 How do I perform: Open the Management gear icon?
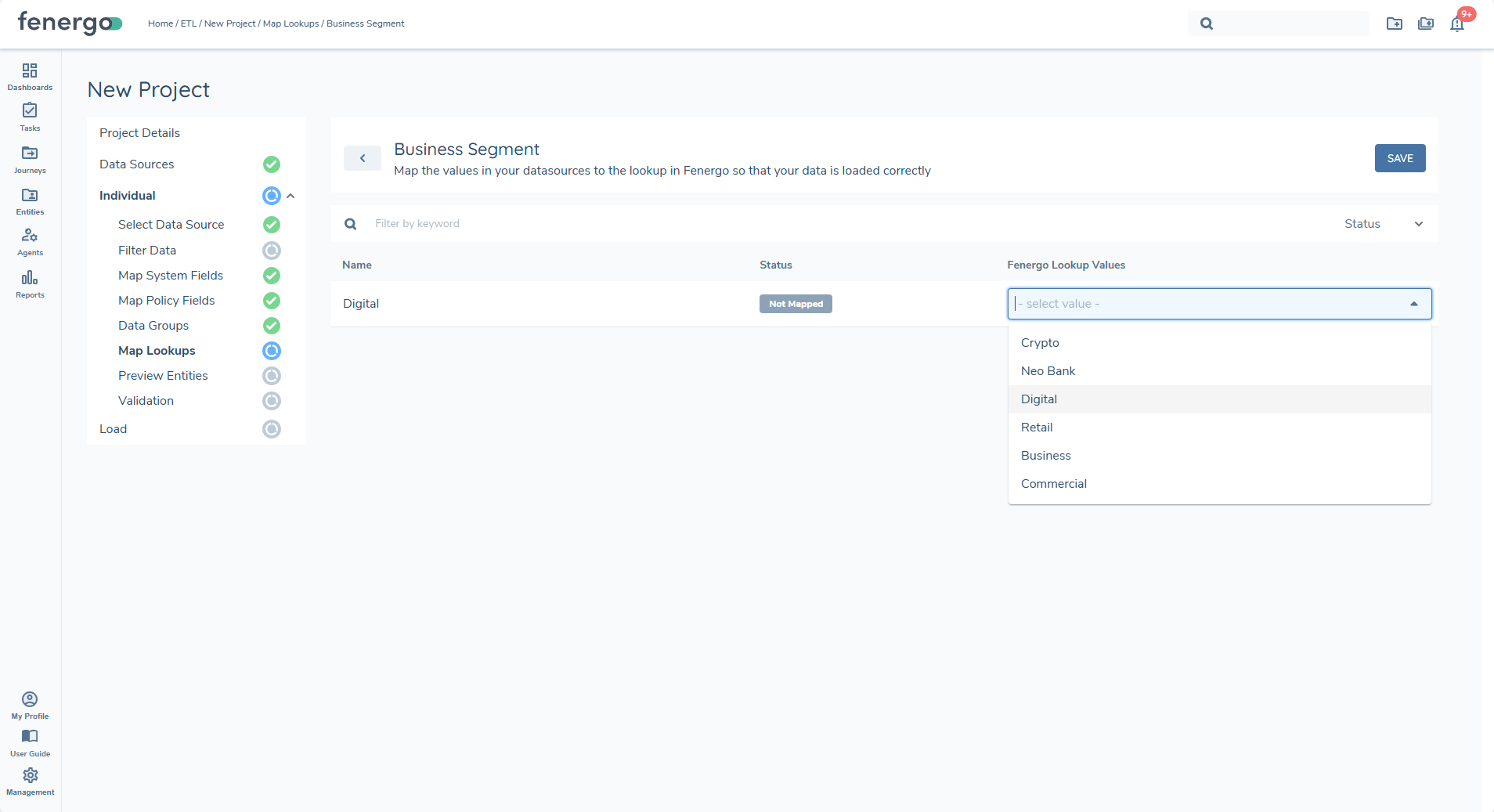(30, 780)
